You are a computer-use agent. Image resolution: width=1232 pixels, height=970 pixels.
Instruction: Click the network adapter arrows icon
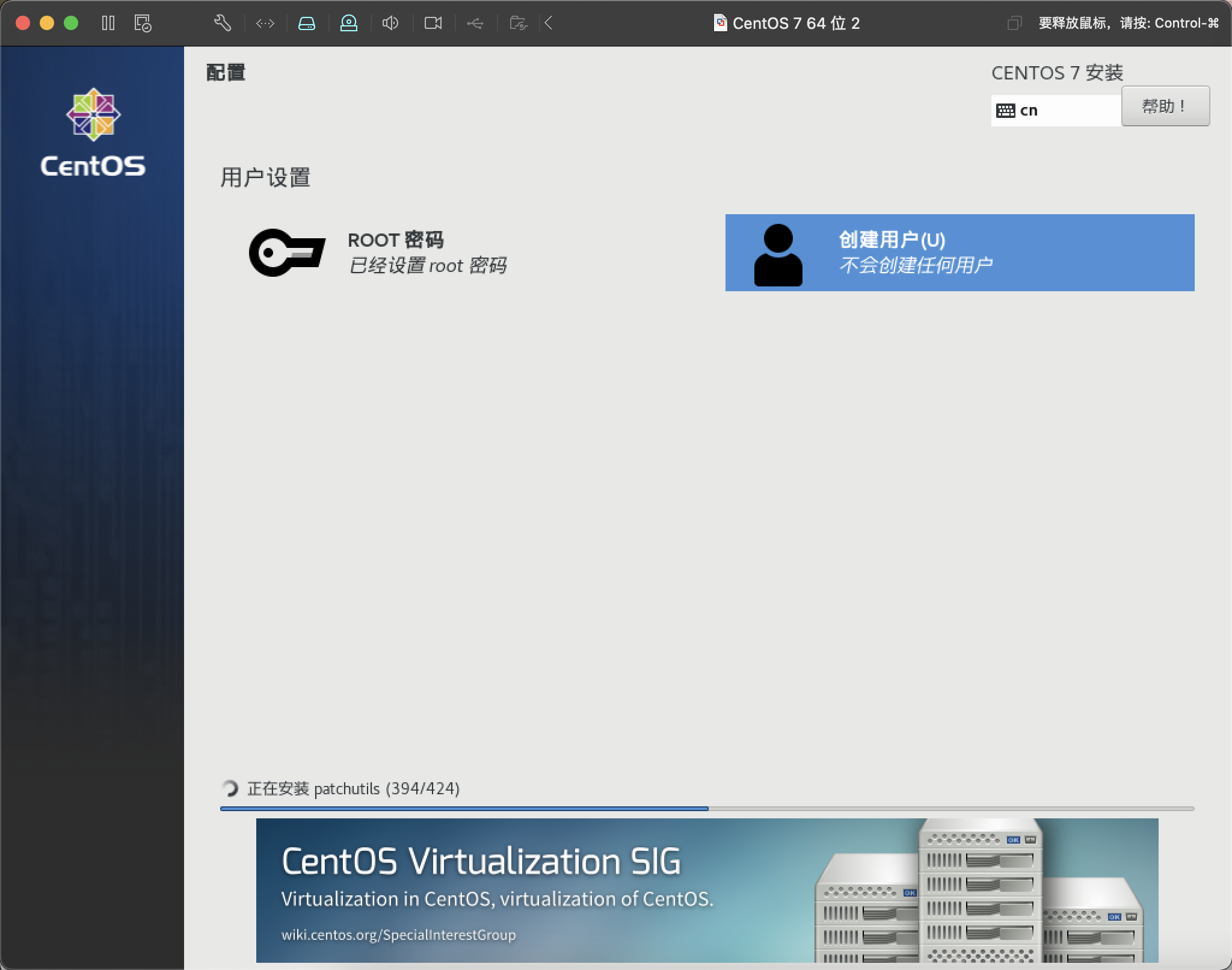265,23
